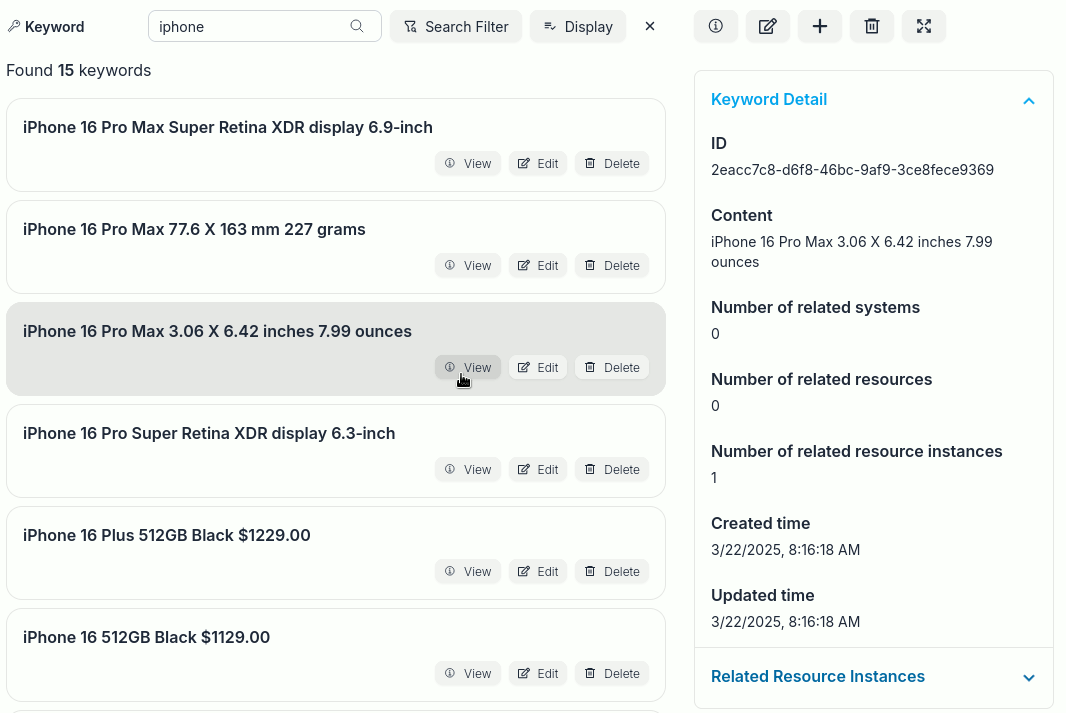The image size is (1066, 713).
Task: Delete iPhone 16 Pro Max Super Retina keyword
Action: click(x=612, y=164)
